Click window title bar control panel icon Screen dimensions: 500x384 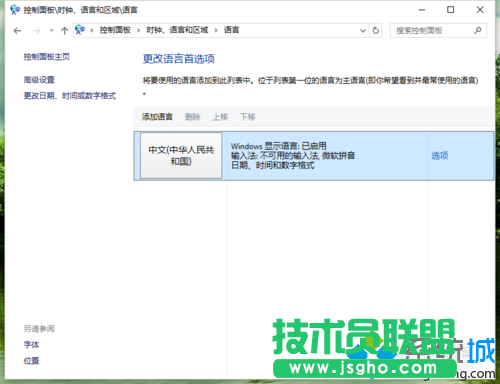pyautogui.click(x=15, y=10)
